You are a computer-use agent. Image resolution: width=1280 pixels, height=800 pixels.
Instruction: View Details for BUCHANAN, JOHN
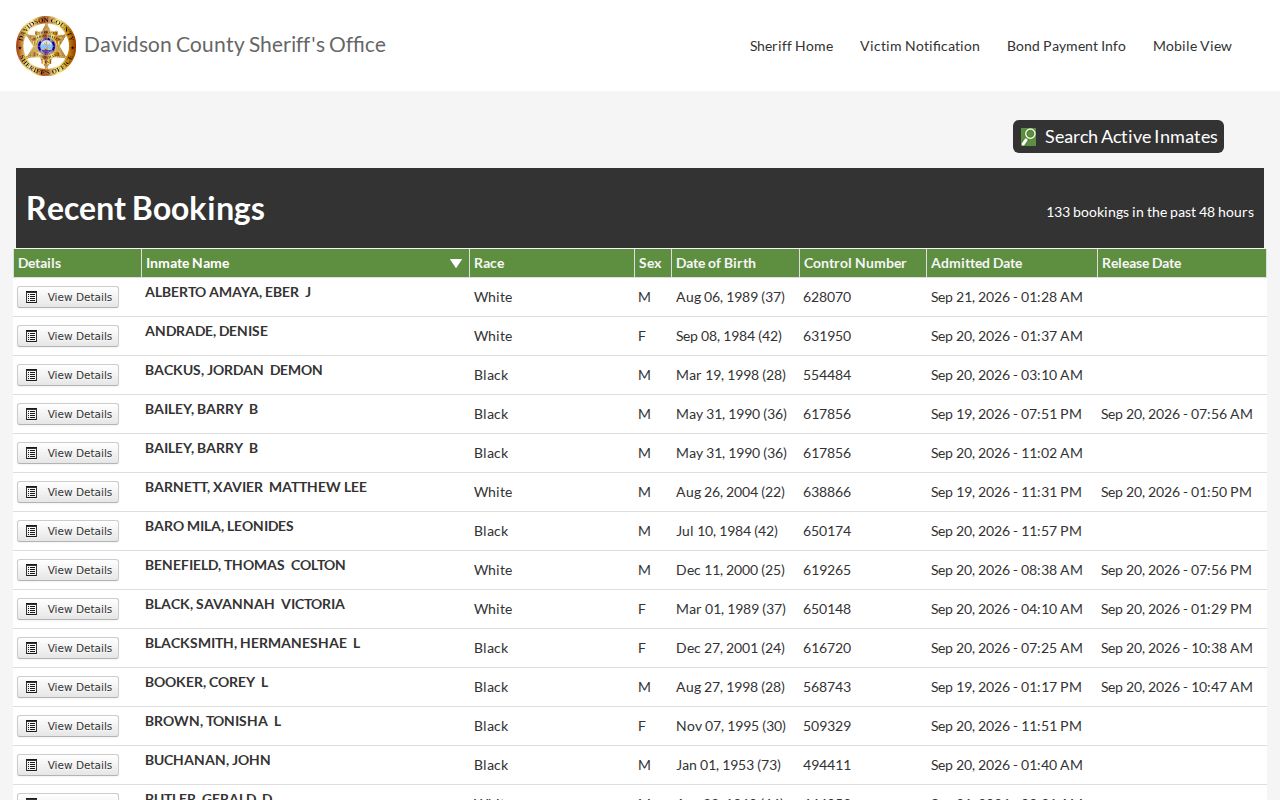(68, 765)
